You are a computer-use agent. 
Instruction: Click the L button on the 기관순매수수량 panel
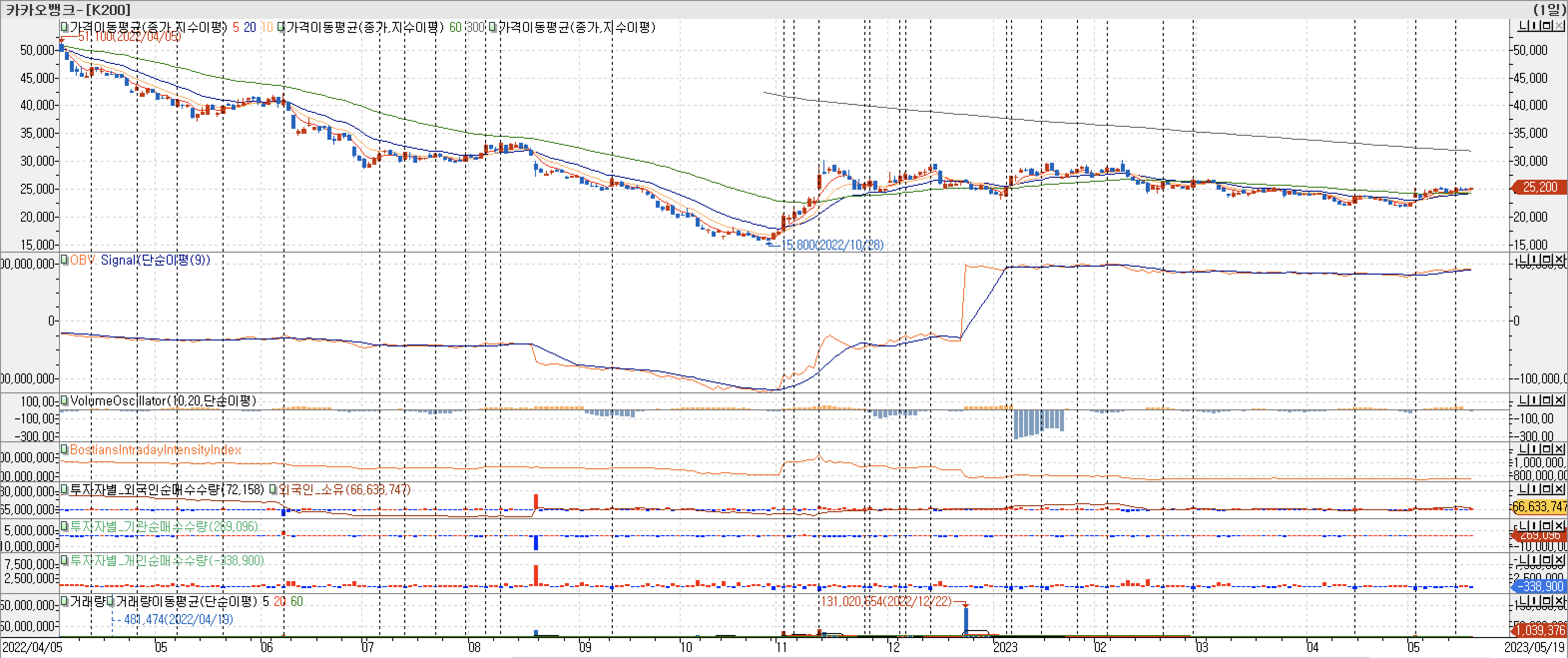[1523, 525]
